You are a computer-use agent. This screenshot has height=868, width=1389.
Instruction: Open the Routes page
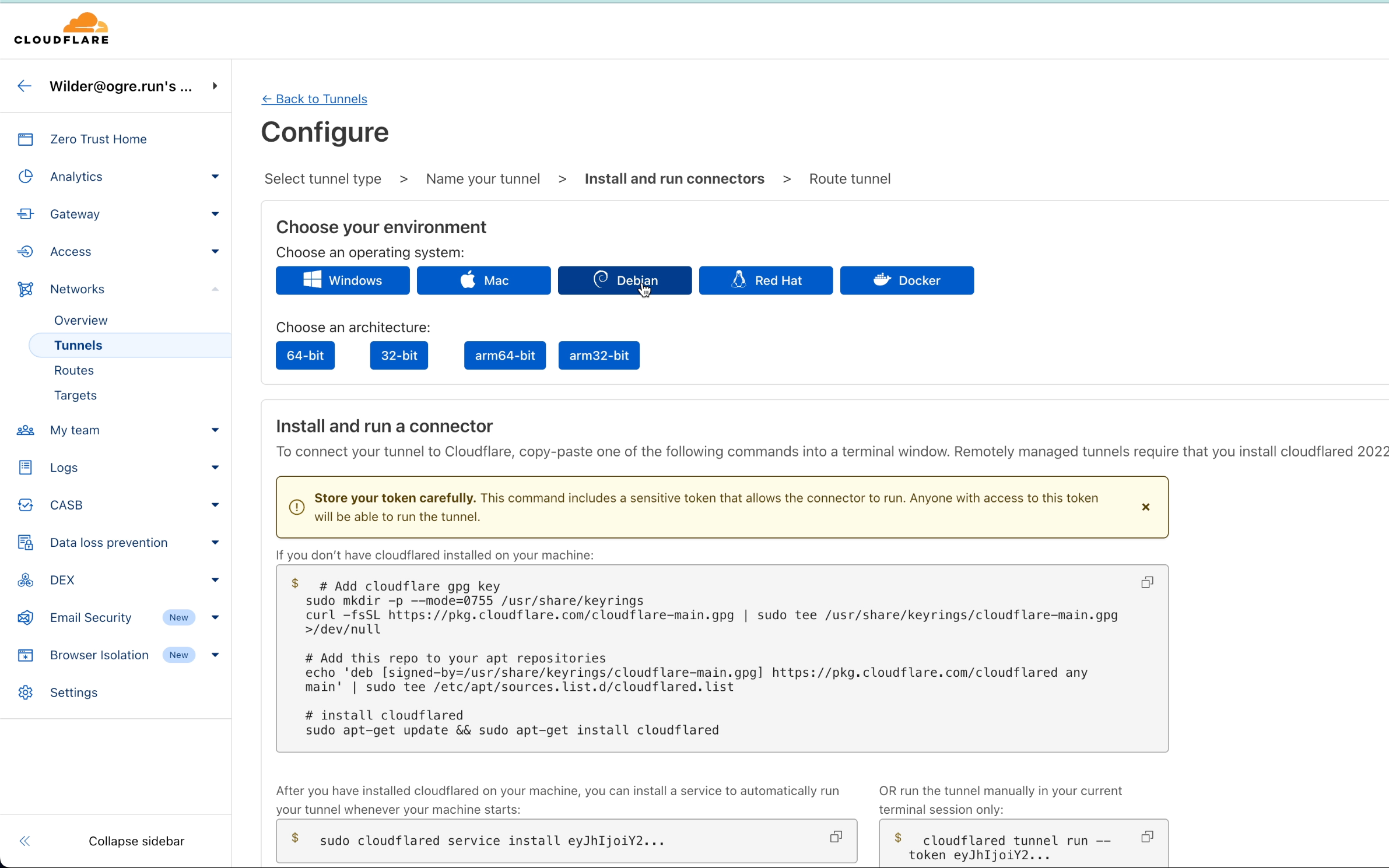(73, 370)
